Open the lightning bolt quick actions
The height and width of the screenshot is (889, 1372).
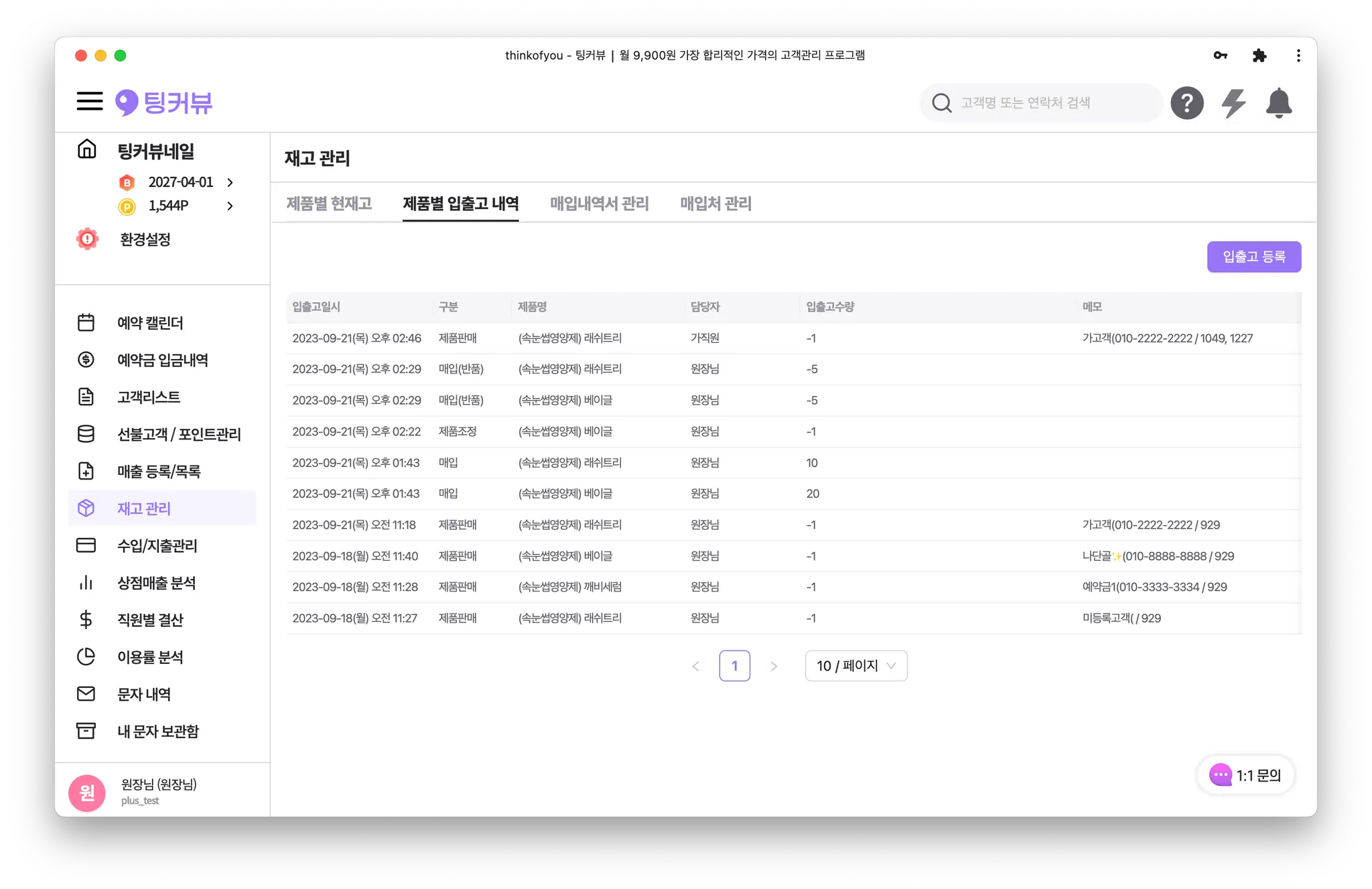[x=1233, y=103]
